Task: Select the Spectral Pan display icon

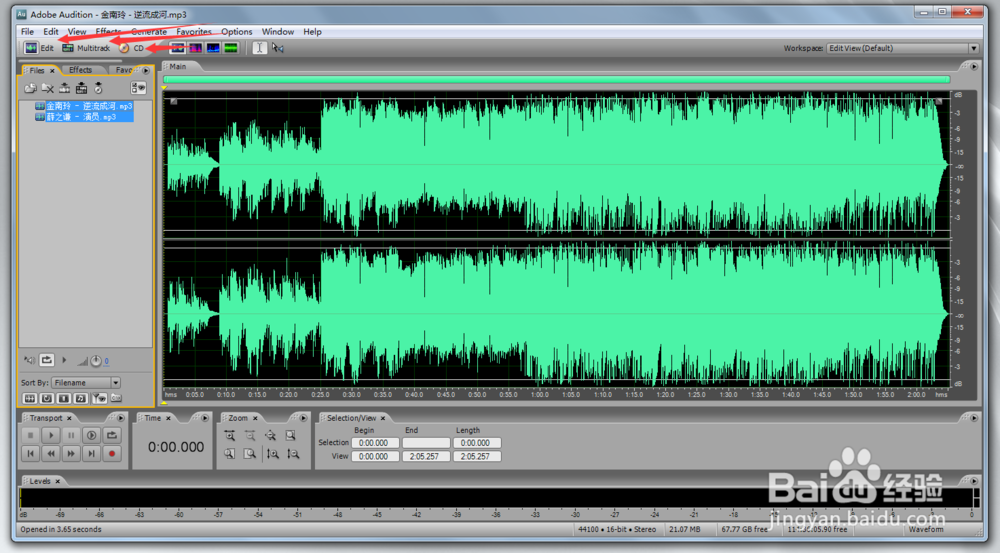Action: 213,48
